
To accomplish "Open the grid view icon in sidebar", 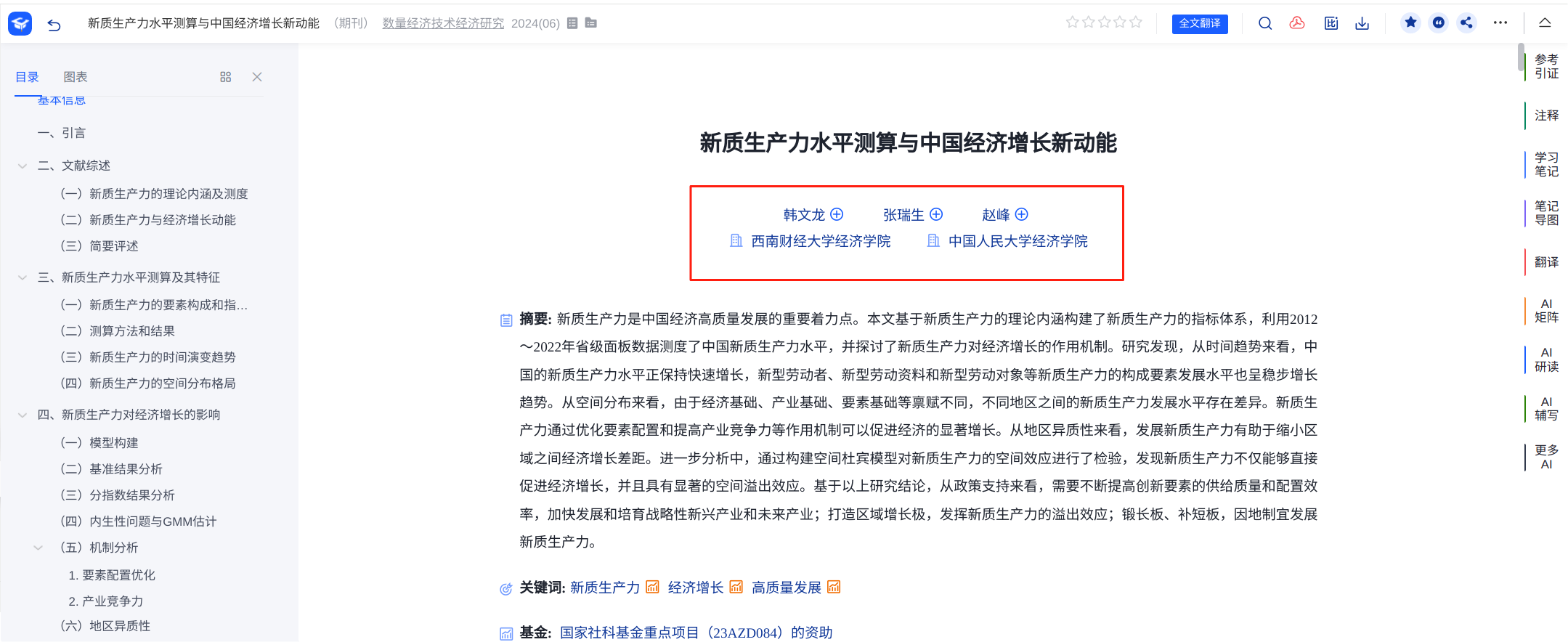I will (x=225, y=77).
